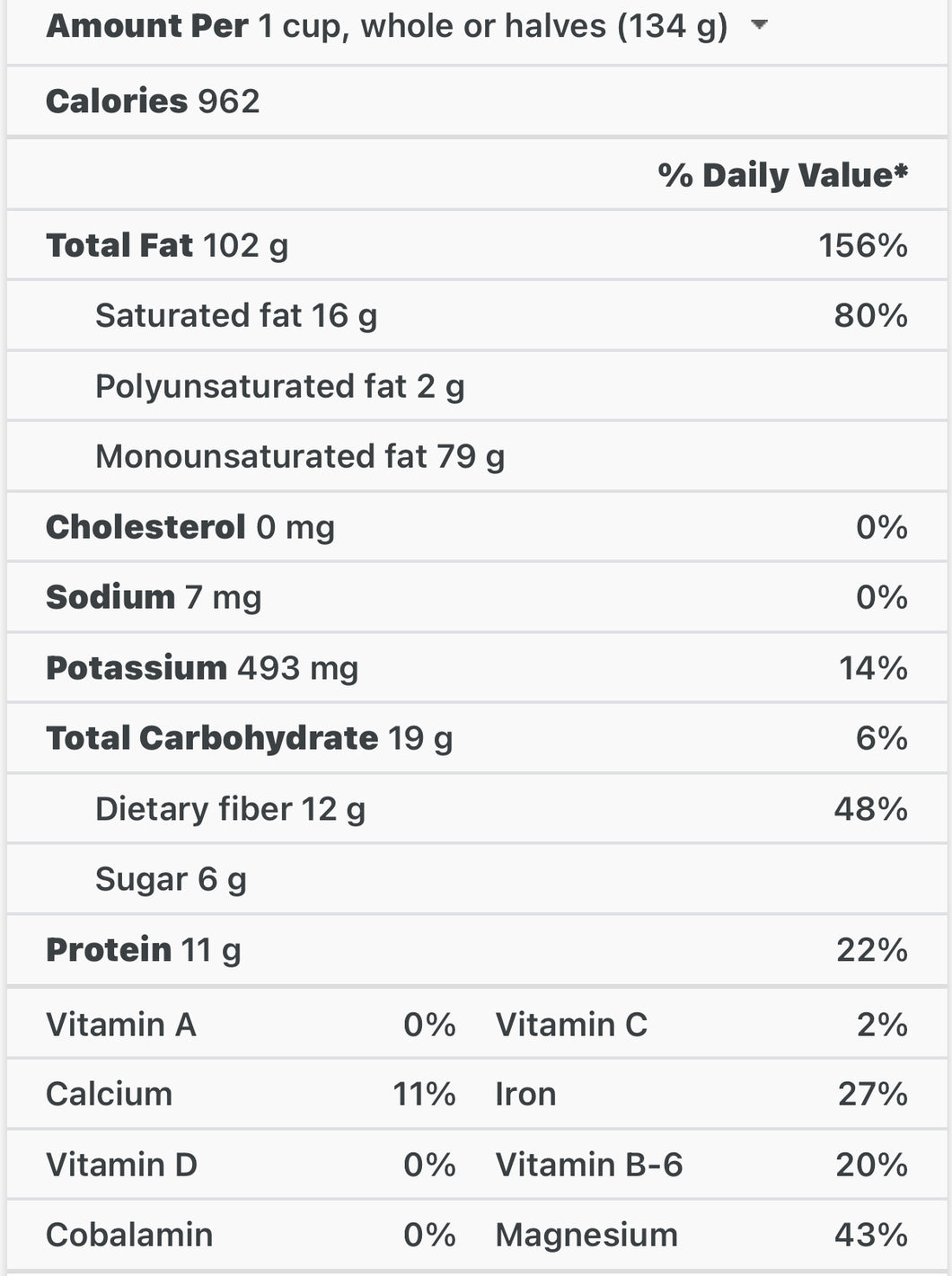Select Polyunsaturated fat 2 g line
Screen dimensions: 952x1276
tap(477, 386)
